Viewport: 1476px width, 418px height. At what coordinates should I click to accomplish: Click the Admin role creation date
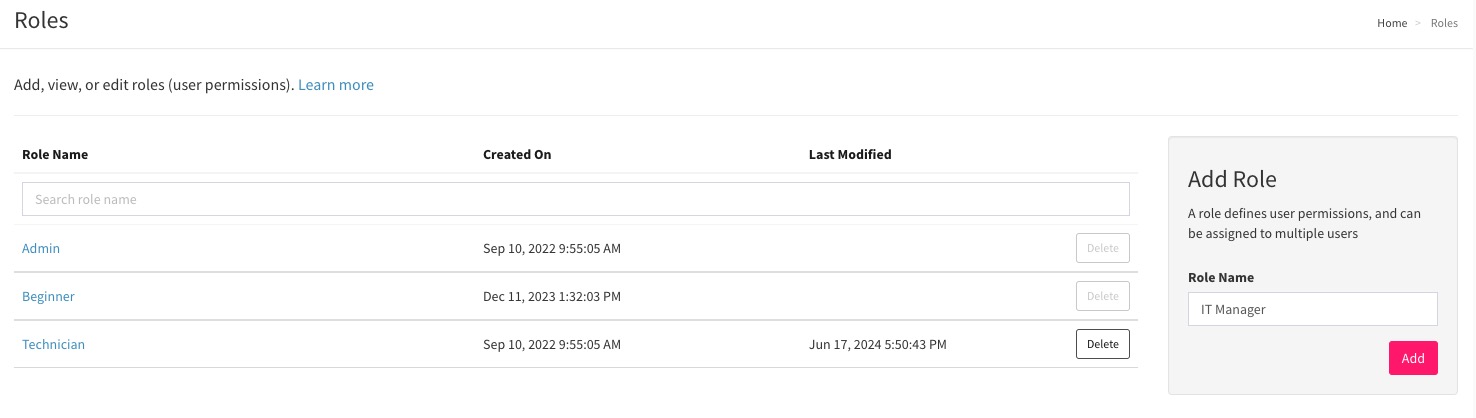coord(551,248)
